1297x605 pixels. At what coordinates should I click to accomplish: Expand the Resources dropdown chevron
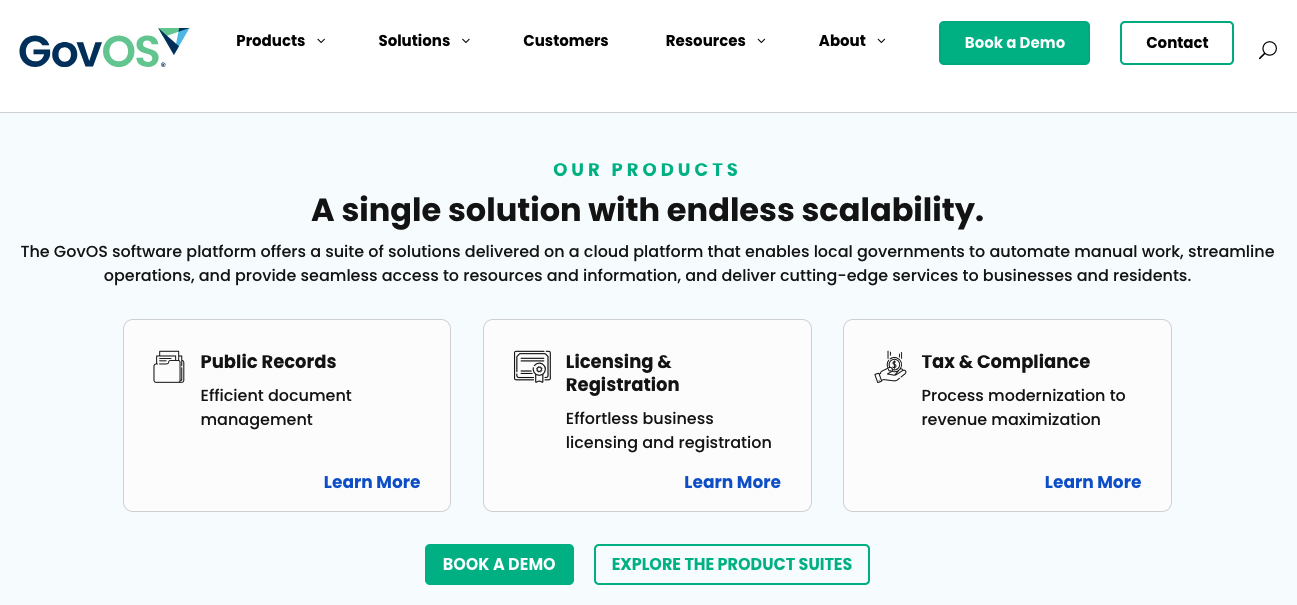click(x=761, y=41)
